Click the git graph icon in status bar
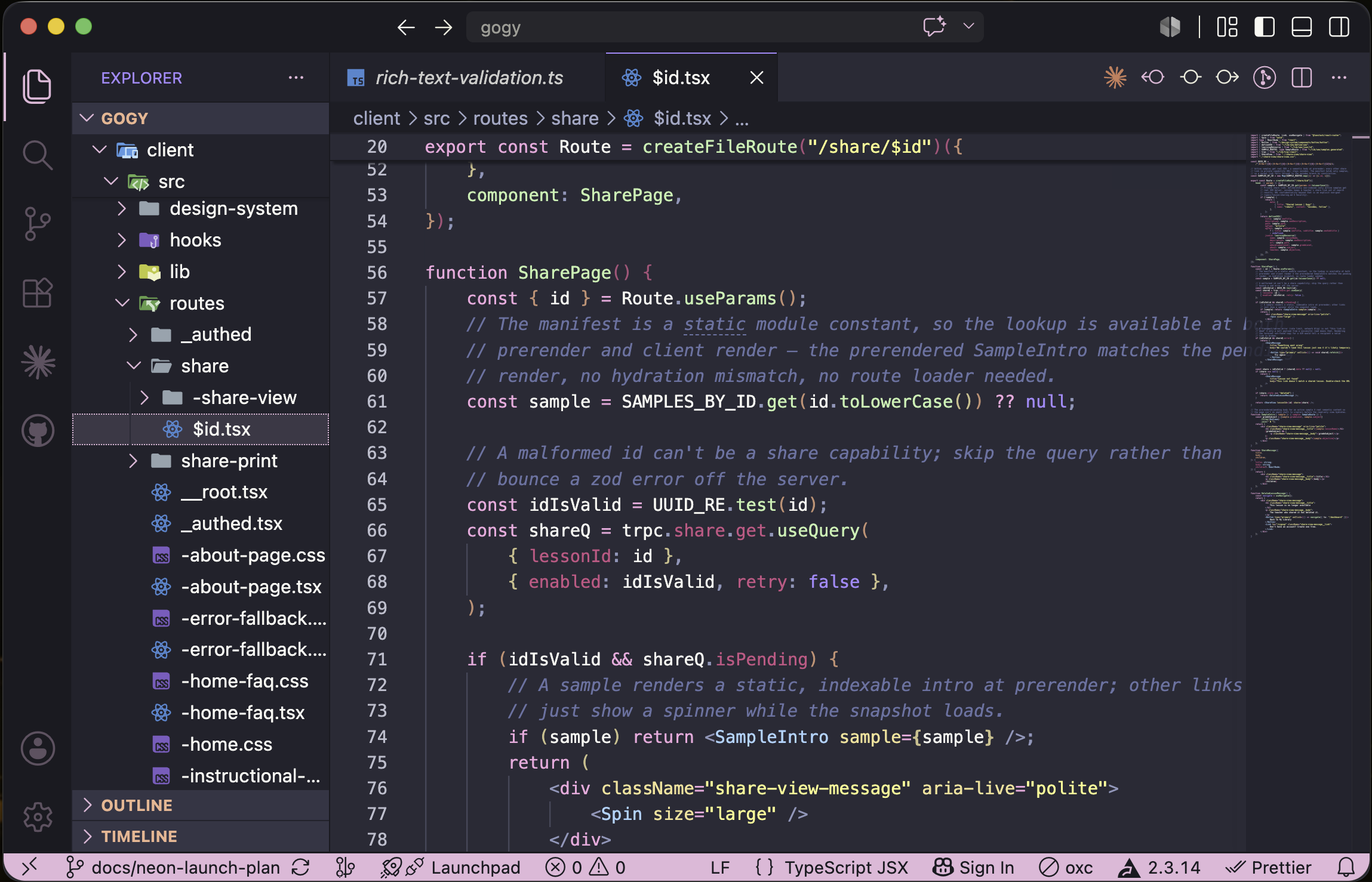 (345, 867)
